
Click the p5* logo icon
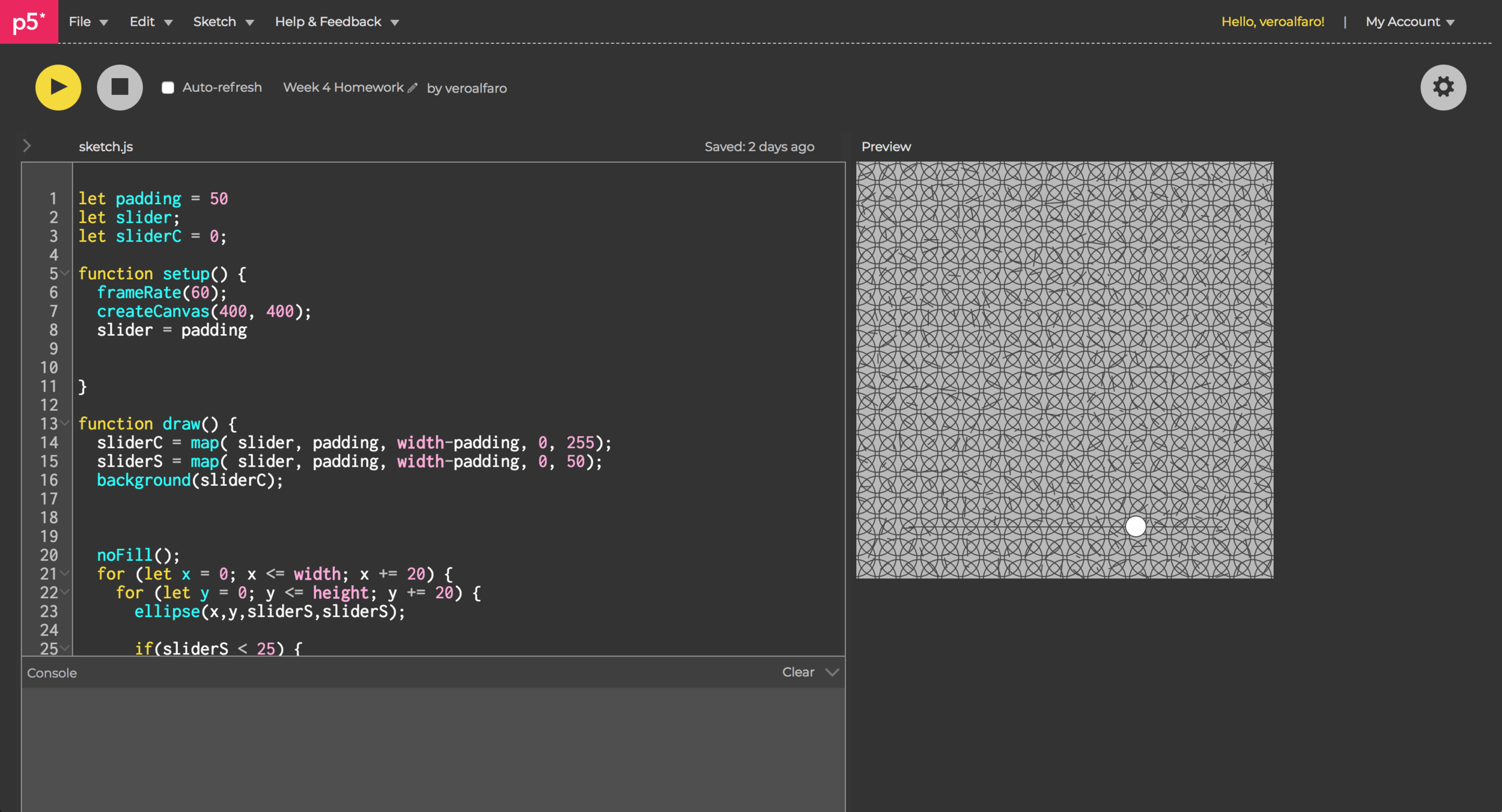tap(29, 22)
